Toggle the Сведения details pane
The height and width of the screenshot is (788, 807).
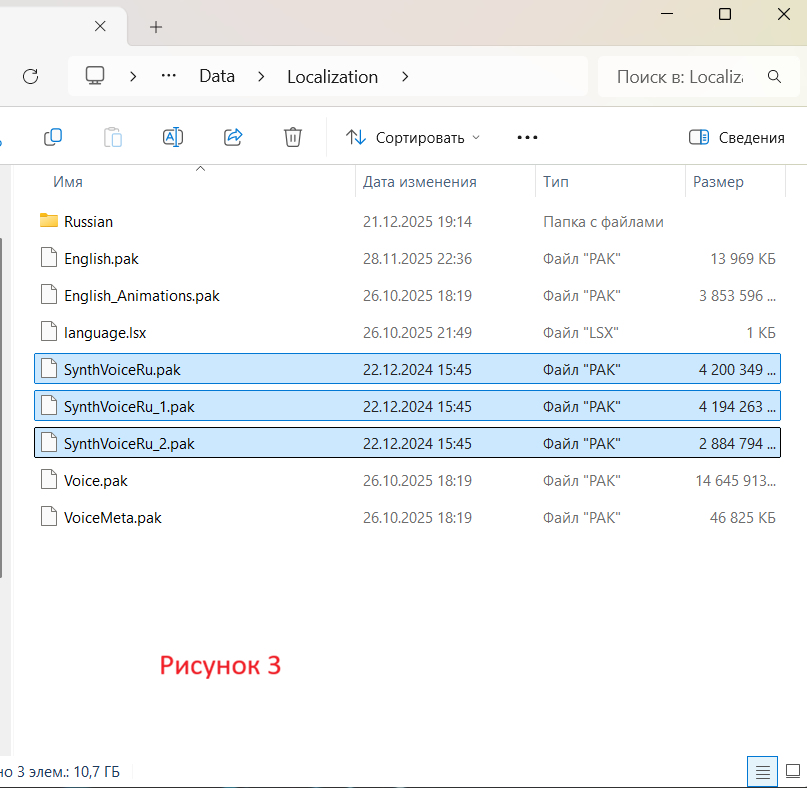pyautogui.click(x=737, y=137)
